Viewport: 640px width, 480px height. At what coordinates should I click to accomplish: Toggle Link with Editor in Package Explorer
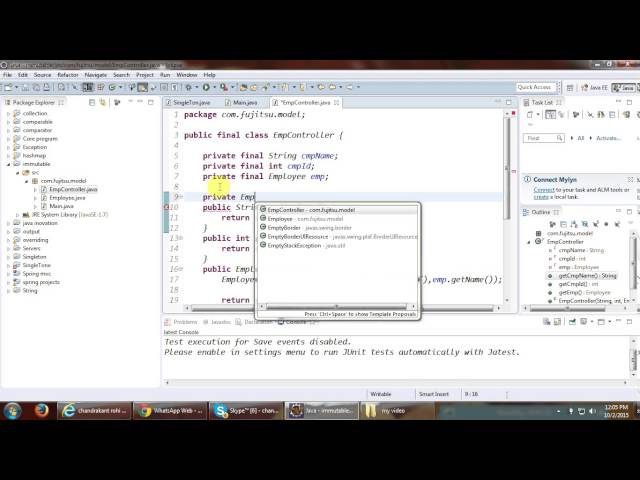tap(102, 102)
